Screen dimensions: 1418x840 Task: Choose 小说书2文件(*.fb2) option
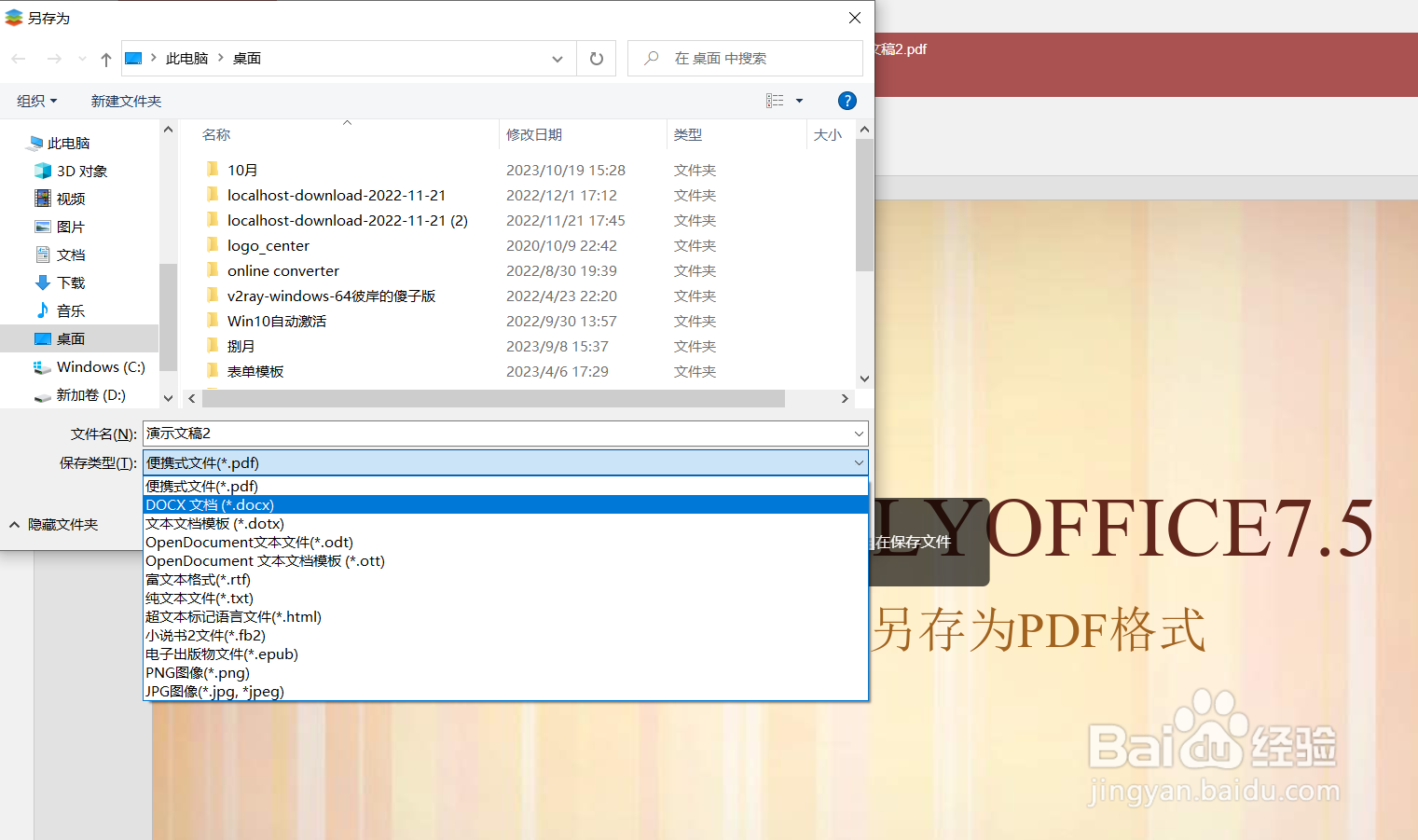(x=506, y=635)
